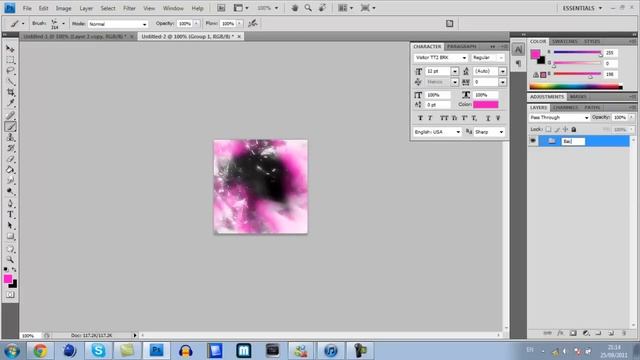Enable airbrush in options bar
Image resolution: width=640 pixels, height=360 pixels.
click(x=253, y=23)
